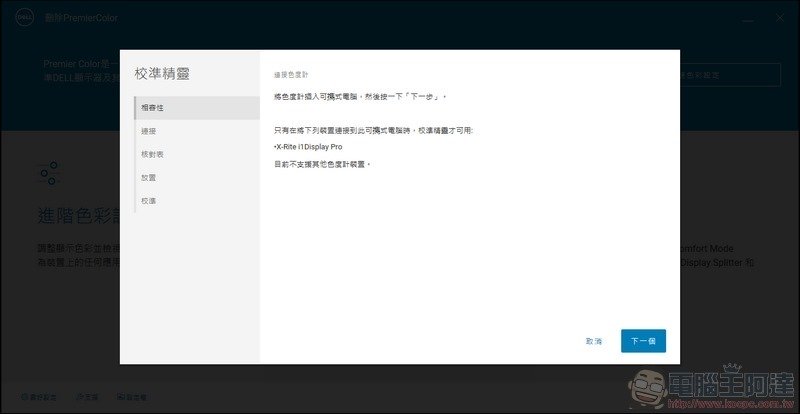This screenshot has height=414, width=800.
Task: Click the 校準精靈 dialog title
Action: (162, 73)
